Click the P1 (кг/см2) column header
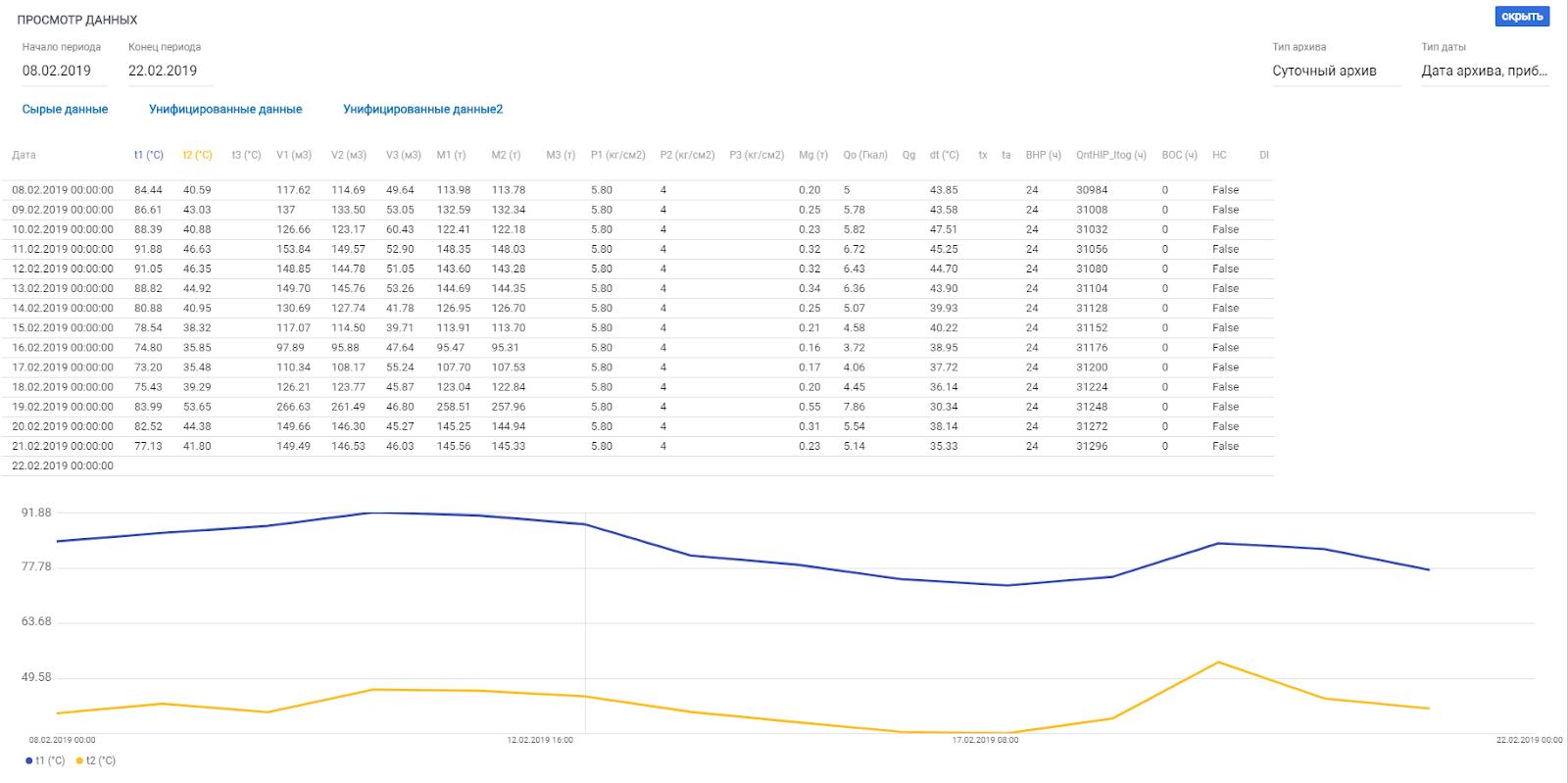This screenshot has width=1568, height=783. click(x=618, y=155)
